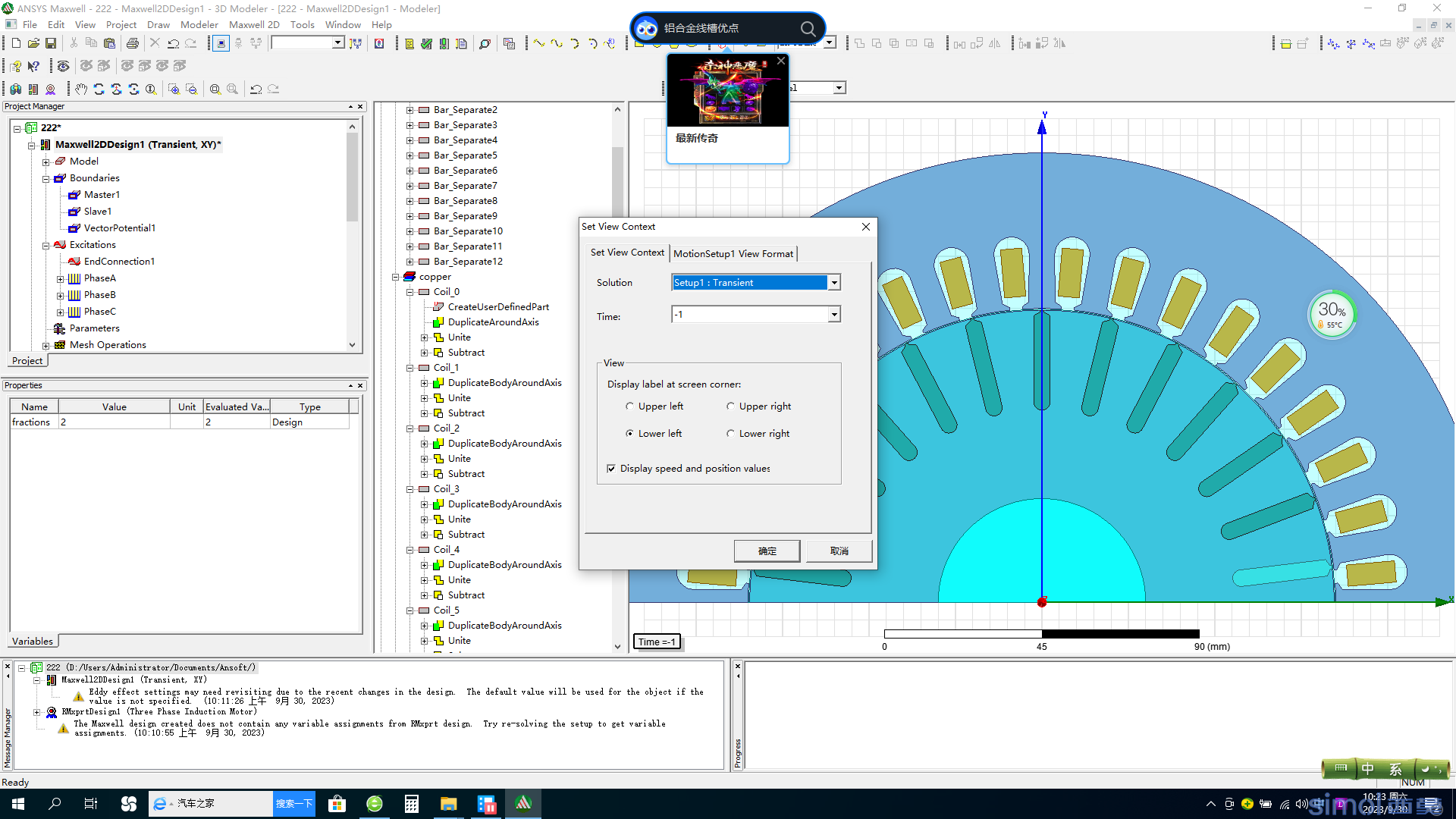
Task: Click the Rotate around model center icon
Action: pos(99,89)
